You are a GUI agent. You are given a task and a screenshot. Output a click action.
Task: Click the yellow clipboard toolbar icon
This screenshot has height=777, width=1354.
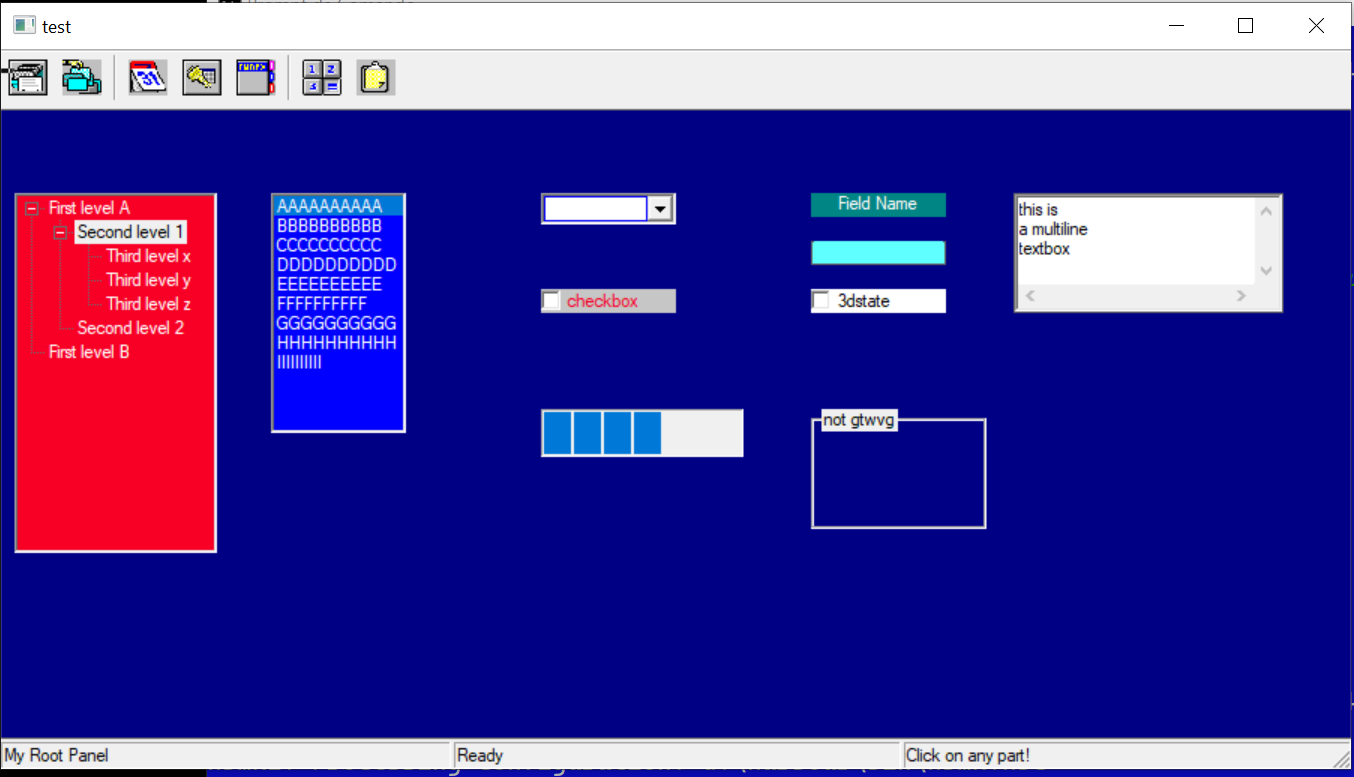coord(376,78)
